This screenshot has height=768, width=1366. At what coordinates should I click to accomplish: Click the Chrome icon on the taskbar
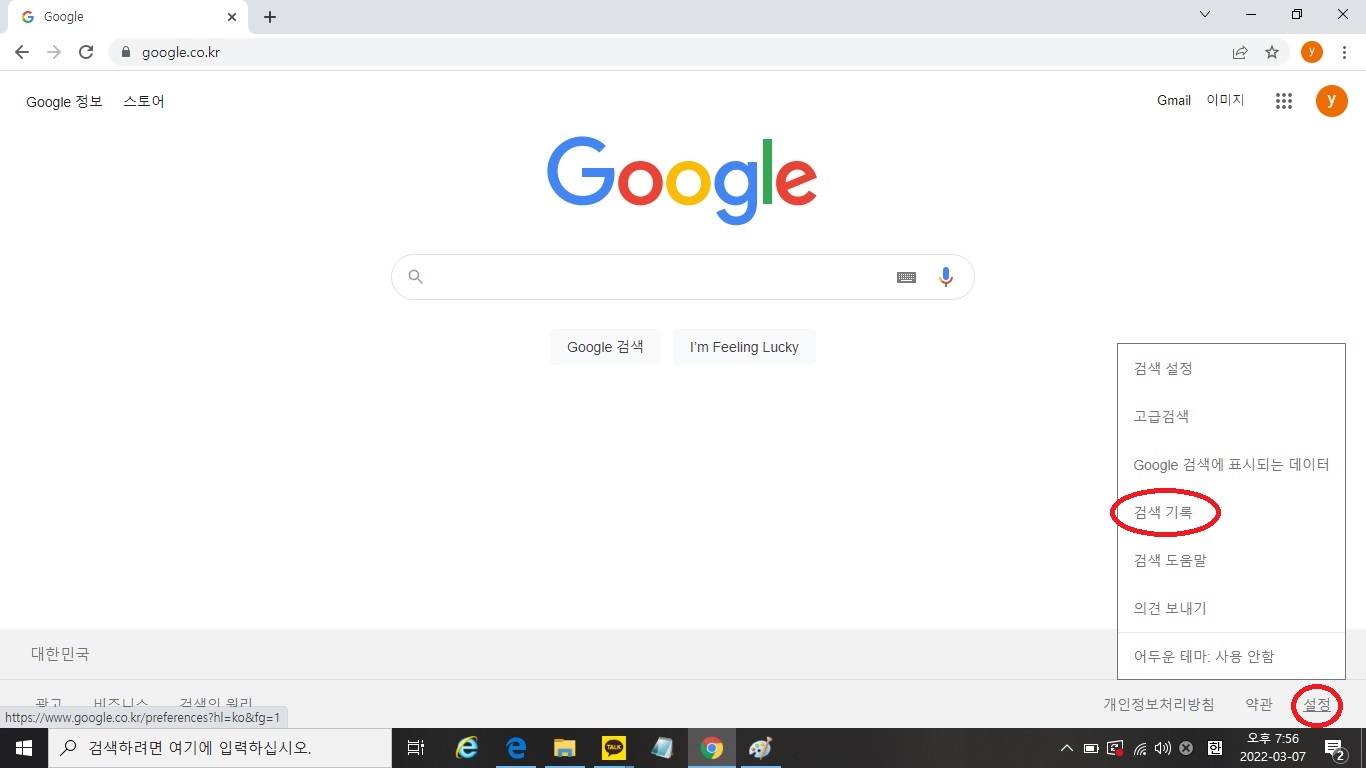(711, 747)
